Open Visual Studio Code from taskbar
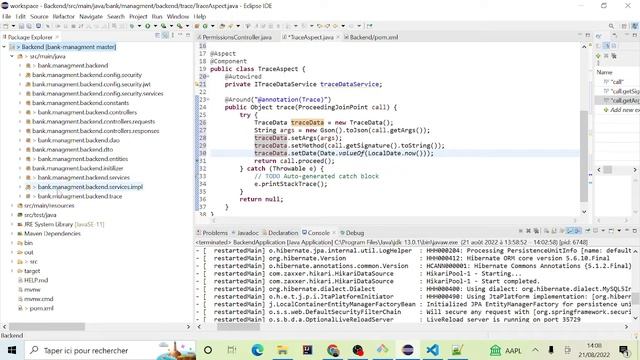 (433, 350)
